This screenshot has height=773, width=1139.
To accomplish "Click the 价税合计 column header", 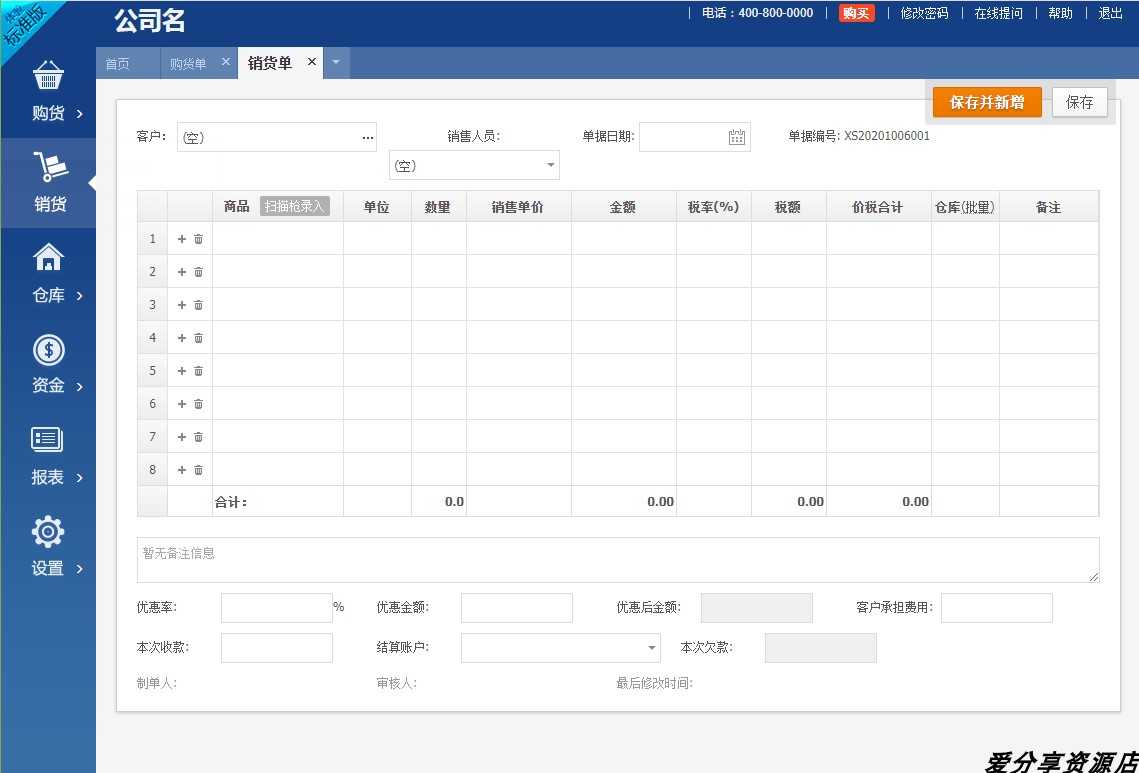I will (x=877, y=207).
